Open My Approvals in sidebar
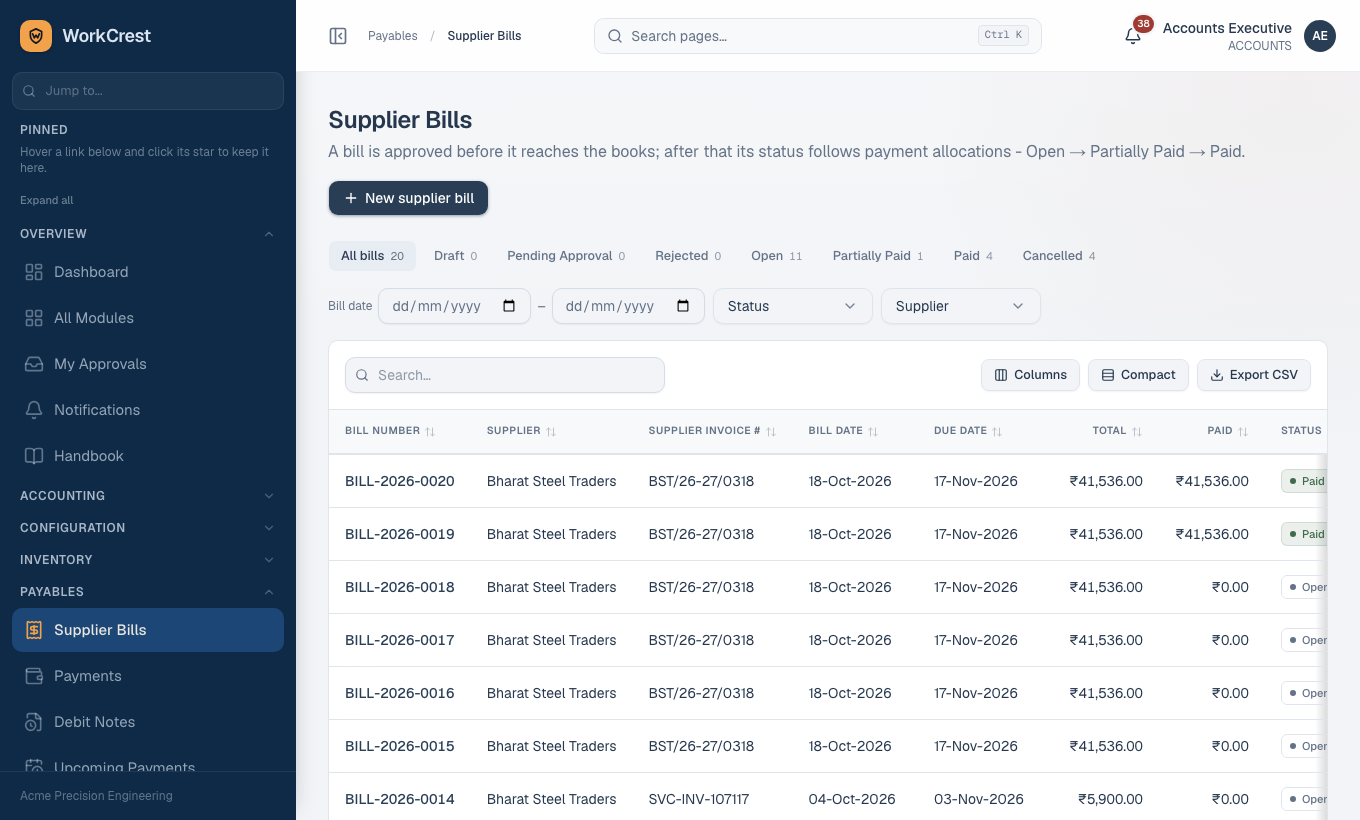The image size is (1360, 820). (148, 364)
